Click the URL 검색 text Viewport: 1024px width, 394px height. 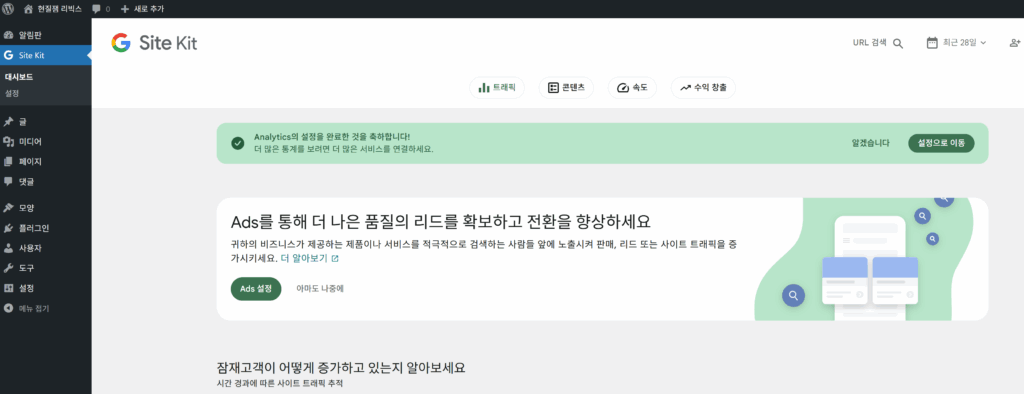[x=870, y=42]
